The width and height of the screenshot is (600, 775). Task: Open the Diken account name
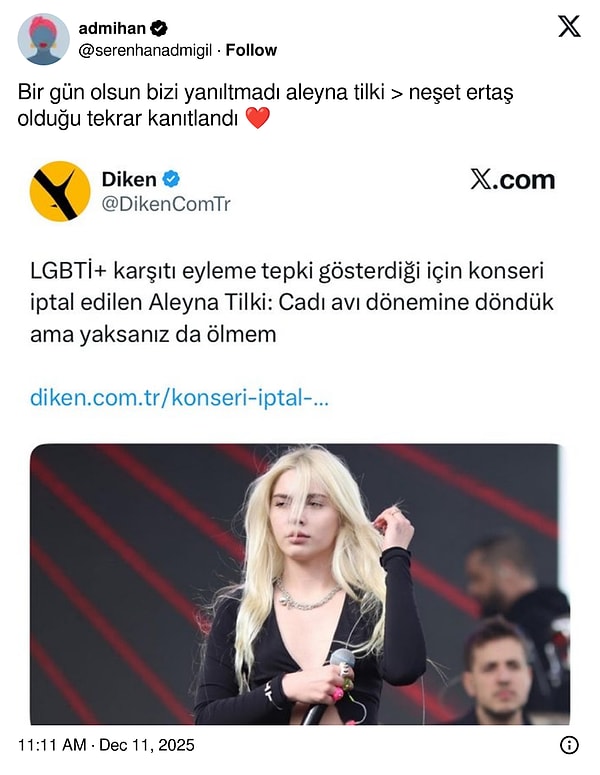(x=129, y=179)
